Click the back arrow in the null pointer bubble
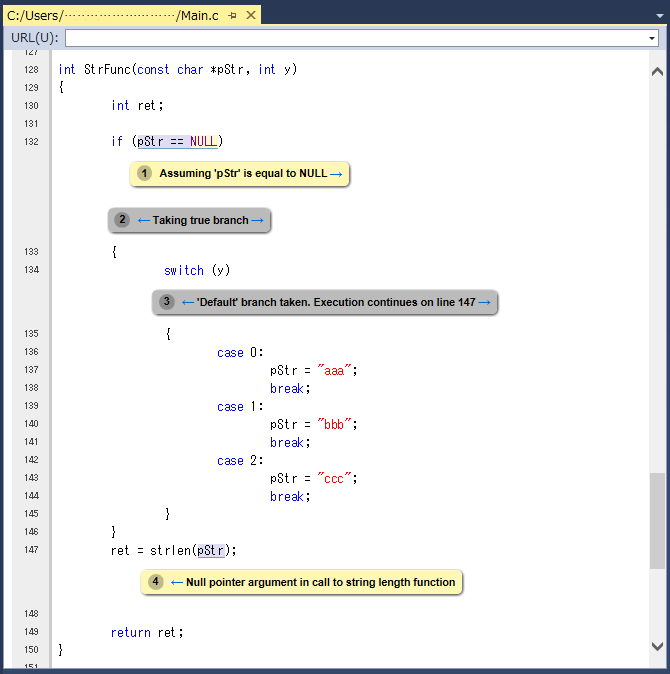670x674 pixels. tap(177, 582)
